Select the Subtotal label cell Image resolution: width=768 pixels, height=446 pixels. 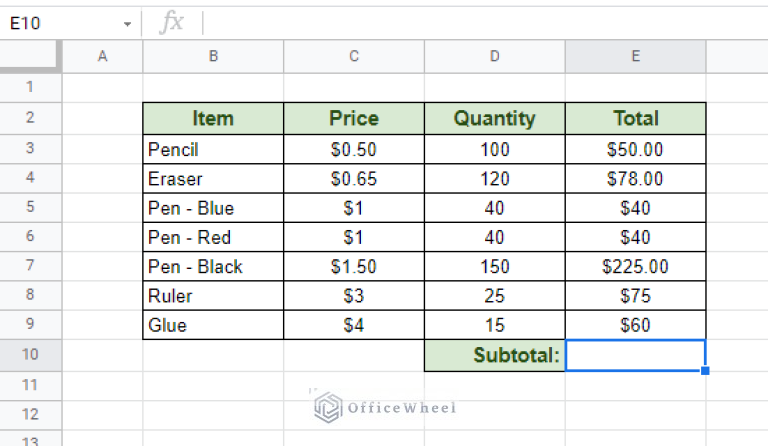[x=495, y=355]
